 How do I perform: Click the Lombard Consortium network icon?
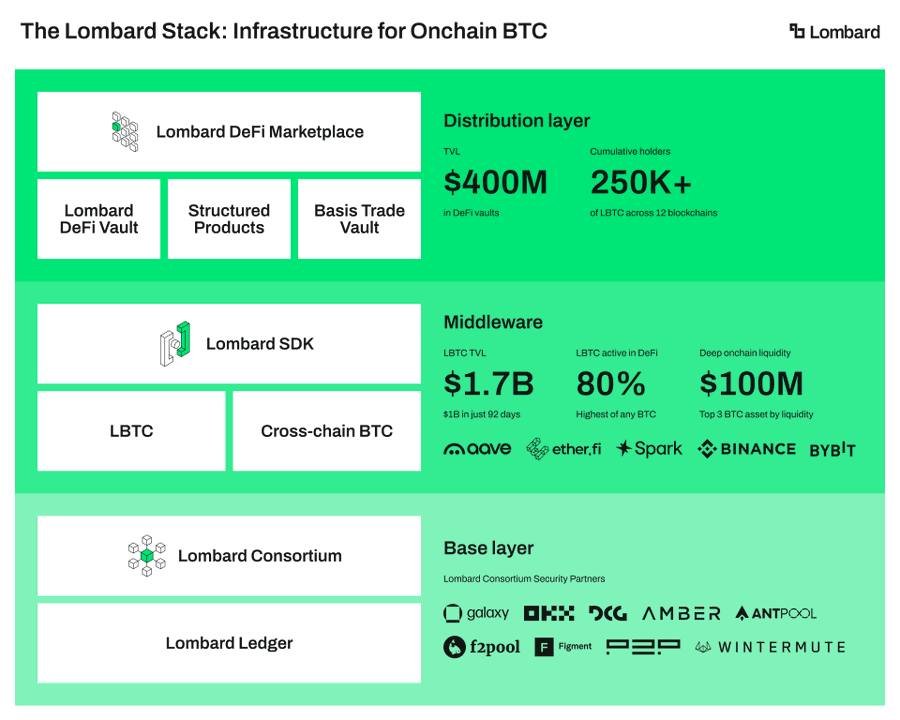(147, 555)
